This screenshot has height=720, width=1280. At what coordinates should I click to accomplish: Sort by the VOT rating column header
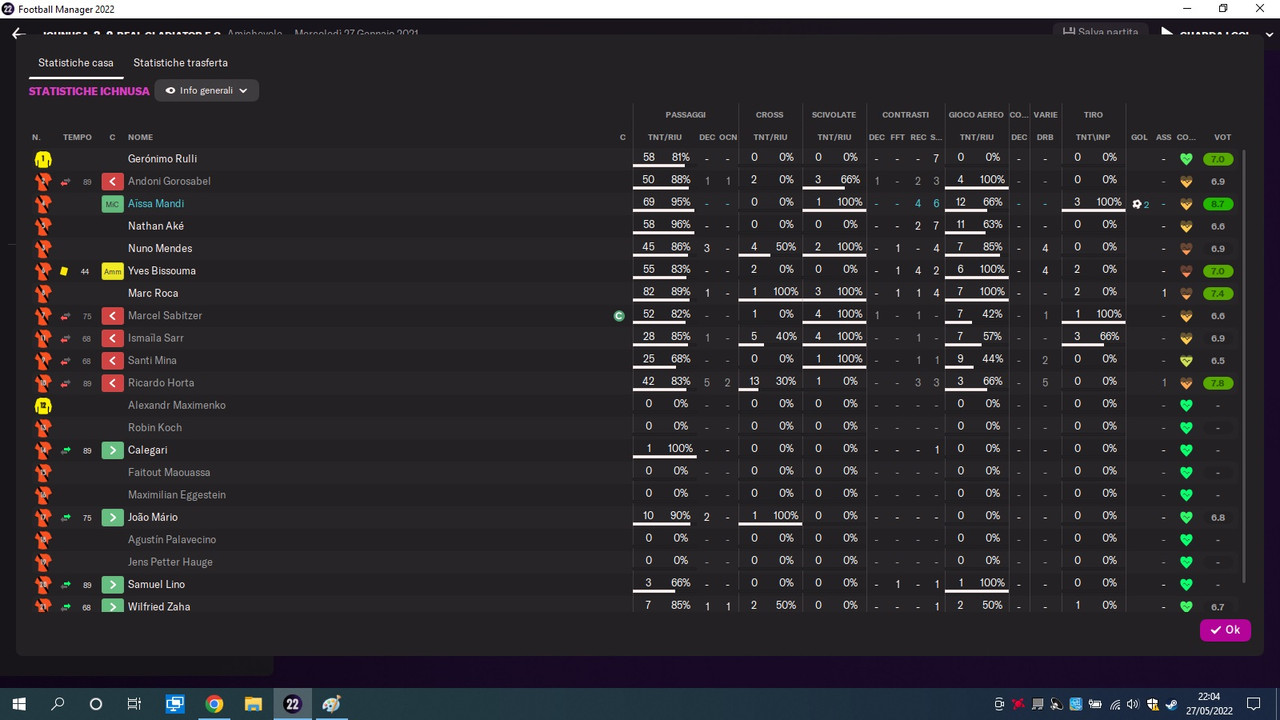(x=1222, y=137)
